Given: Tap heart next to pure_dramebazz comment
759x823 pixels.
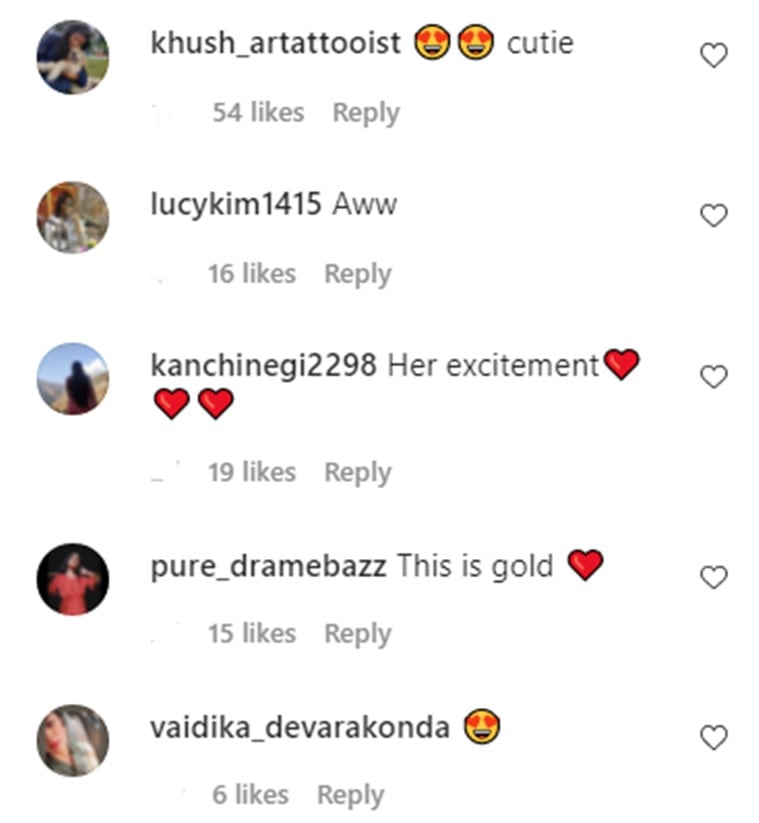Looking at the screenshot, I should coord(714,577).
